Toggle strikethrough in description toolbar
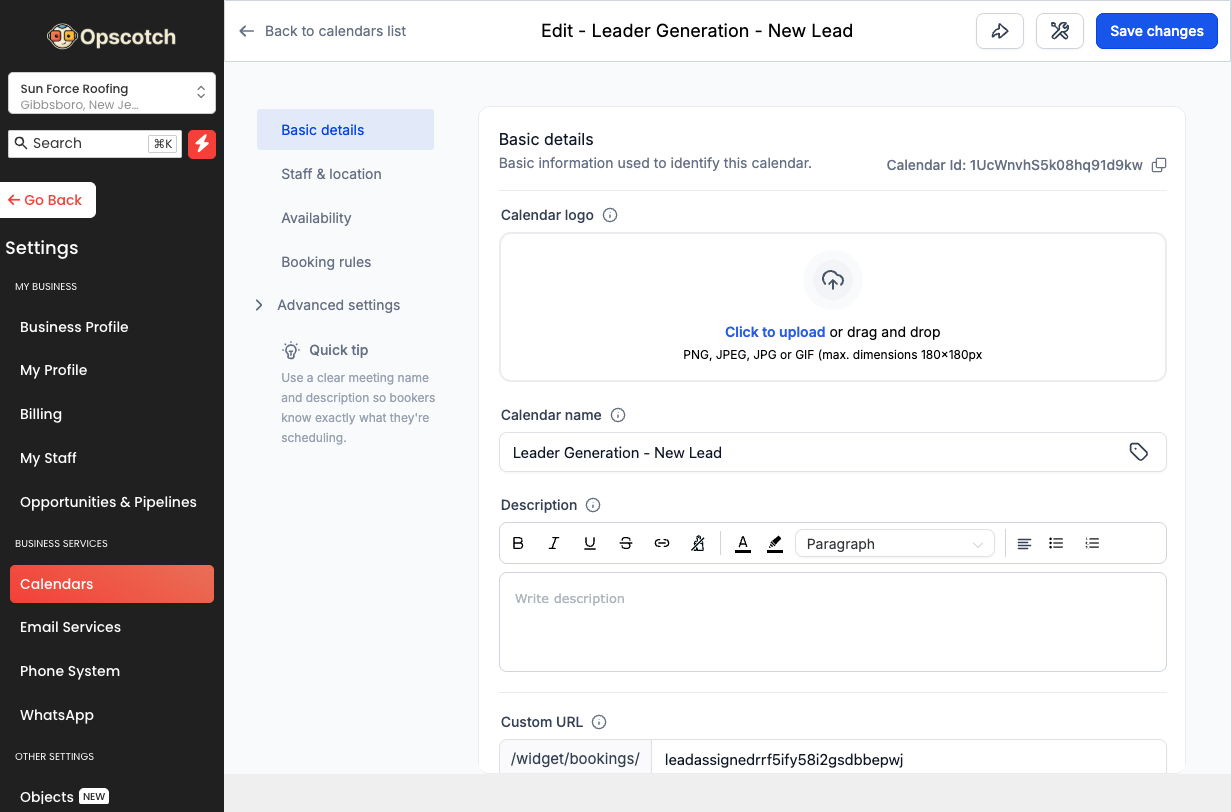The height and width of the screenshot is (812, 1231). tap(626, 543)
